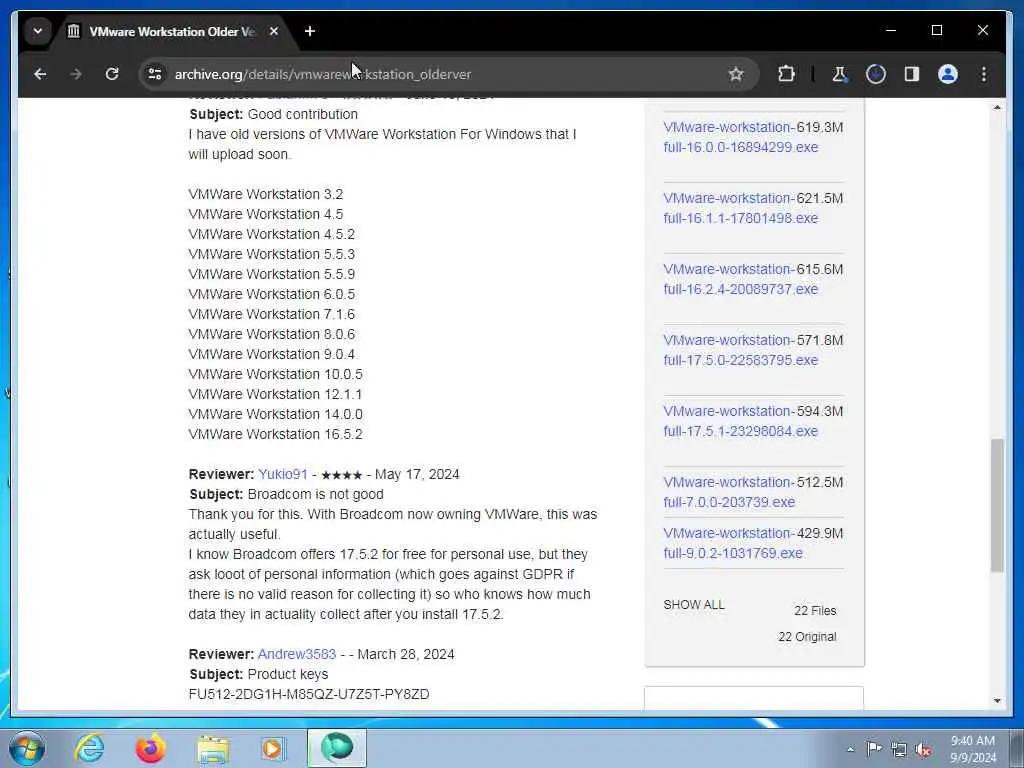Reload the archive.org page
The width and height of the screenshot is (1024, 768).
point(112,74)
